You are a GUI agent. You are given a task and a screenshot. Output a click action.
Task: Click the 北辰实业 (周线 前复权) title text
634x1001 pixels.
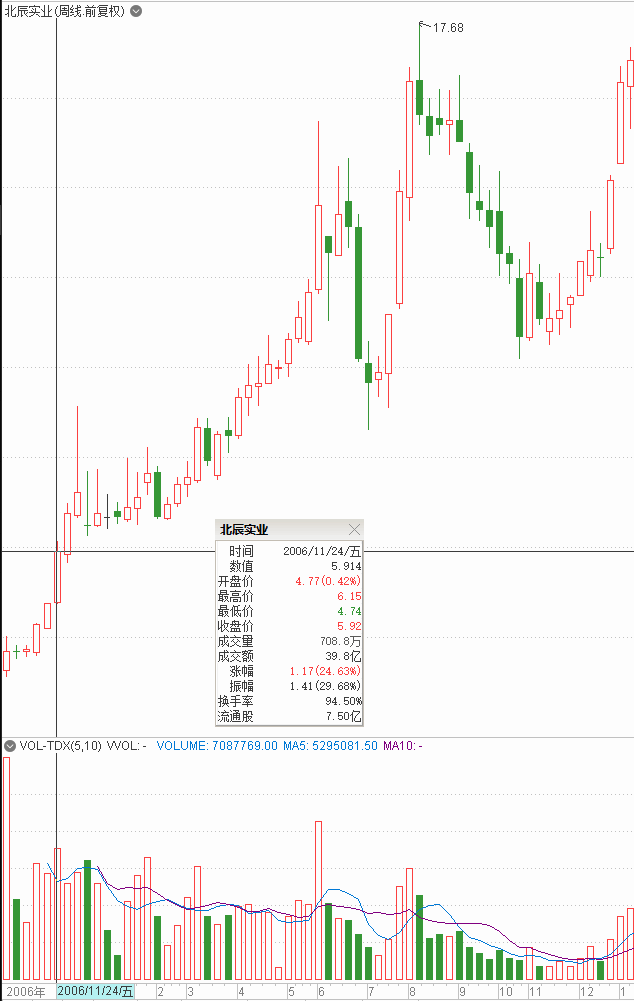pyautogui.click(x=64, y=11)
